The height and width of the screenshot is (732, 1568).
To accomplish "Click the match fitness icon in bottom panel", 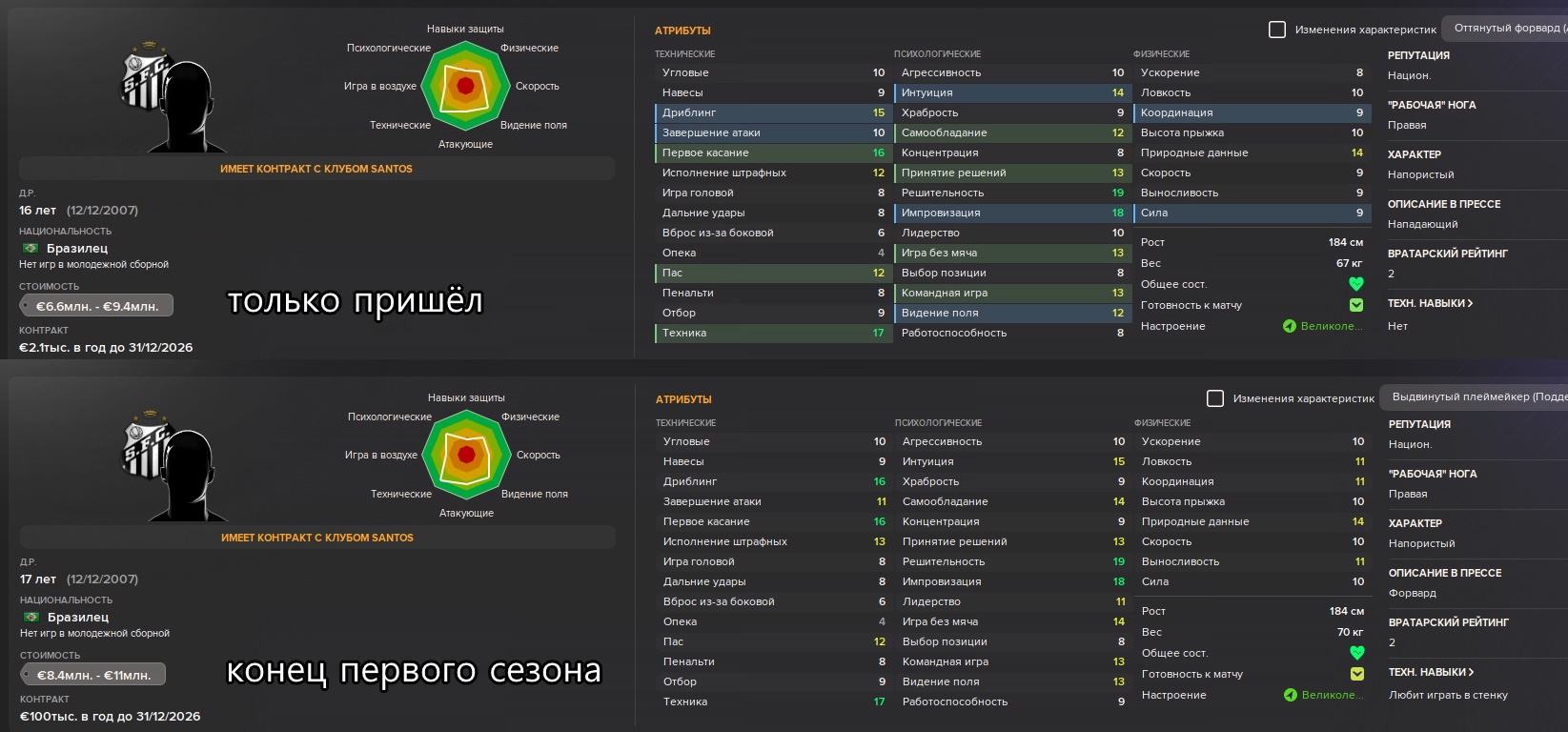I will point(1357,674).
